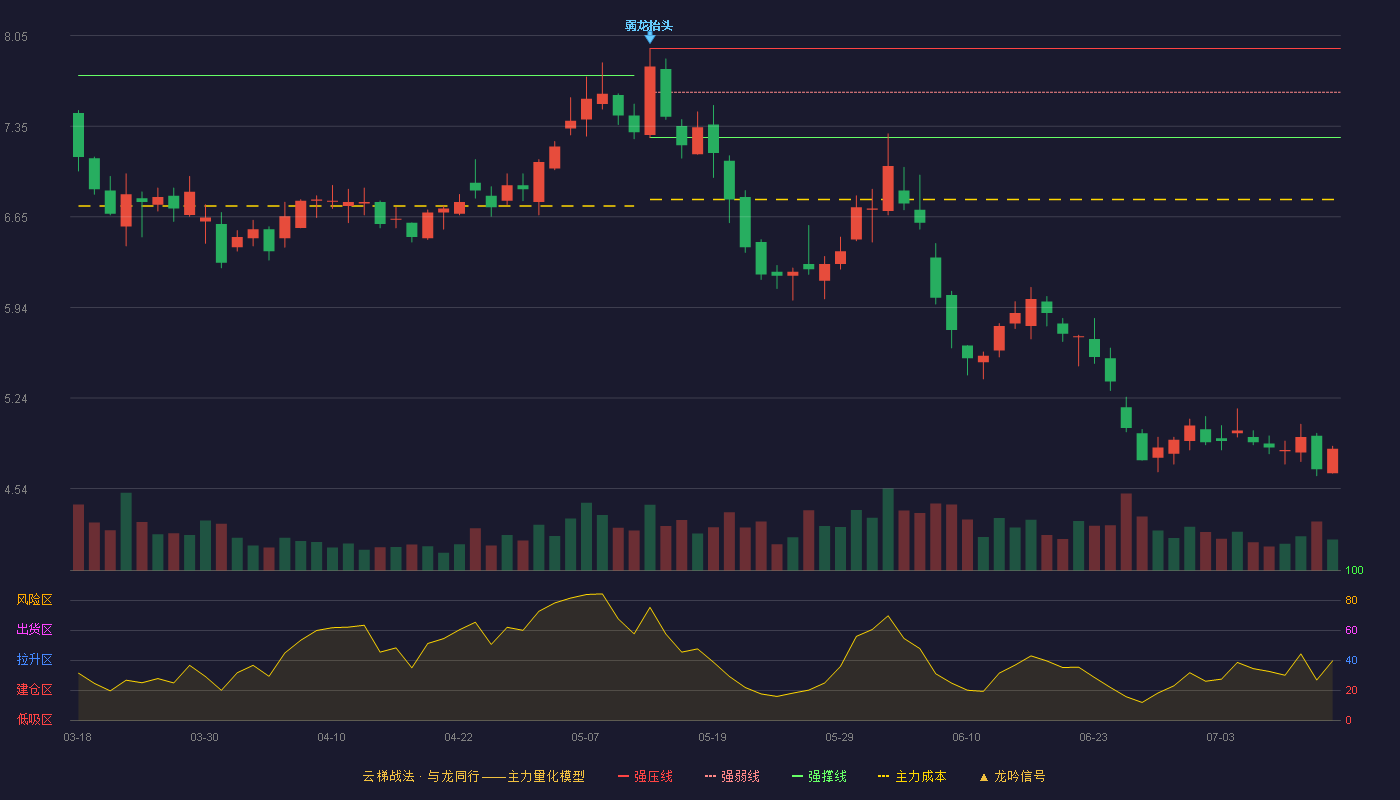The height and width of the screenshot is (800, 1400).
Task: Toggle the 主力成本 legend entry
Action: pos(912,776)
